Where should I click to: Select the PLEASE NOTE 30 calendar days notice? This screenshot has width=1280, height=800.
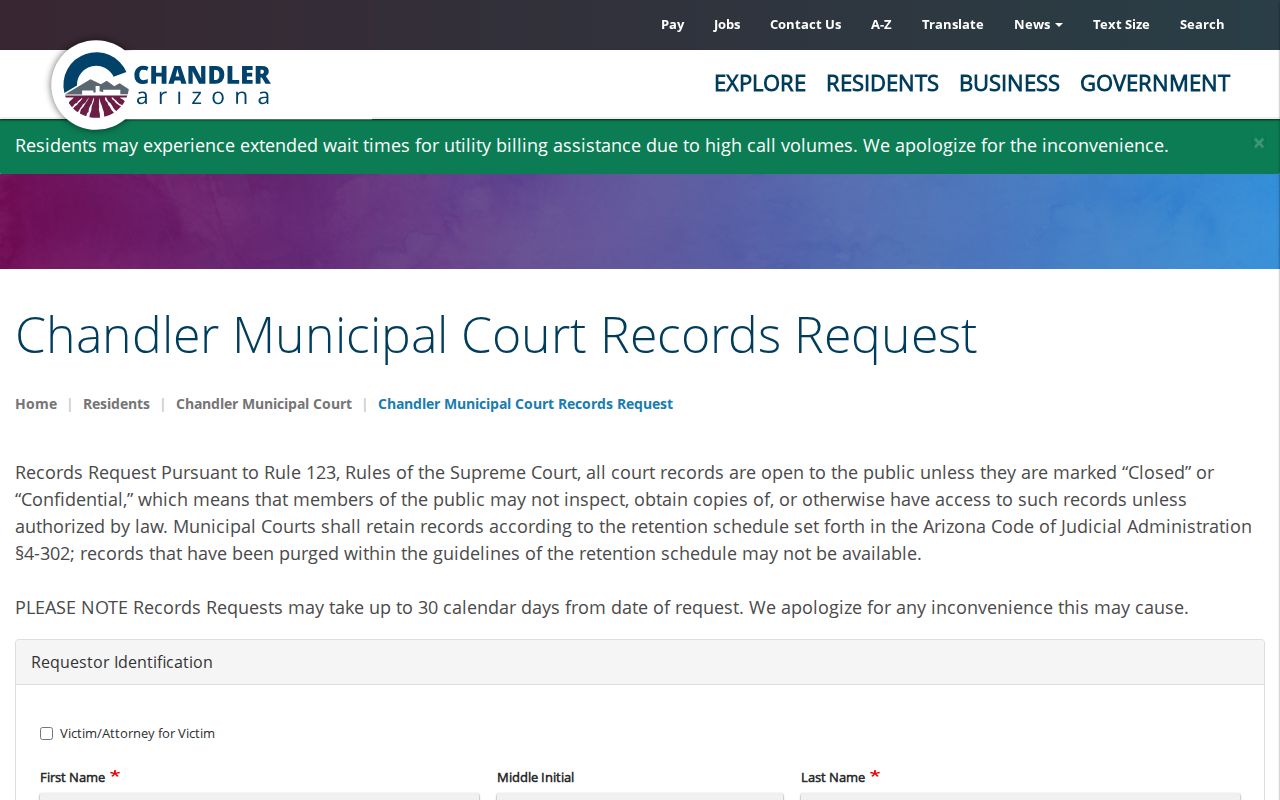(602, 607)
